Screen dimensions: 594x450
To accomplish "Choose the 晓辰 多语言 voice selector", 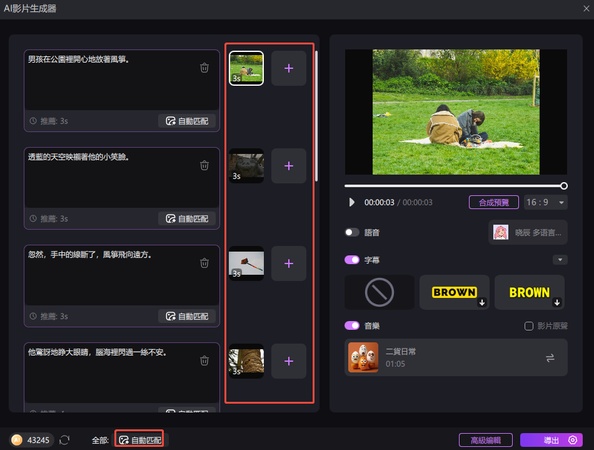I will [528, 232].
